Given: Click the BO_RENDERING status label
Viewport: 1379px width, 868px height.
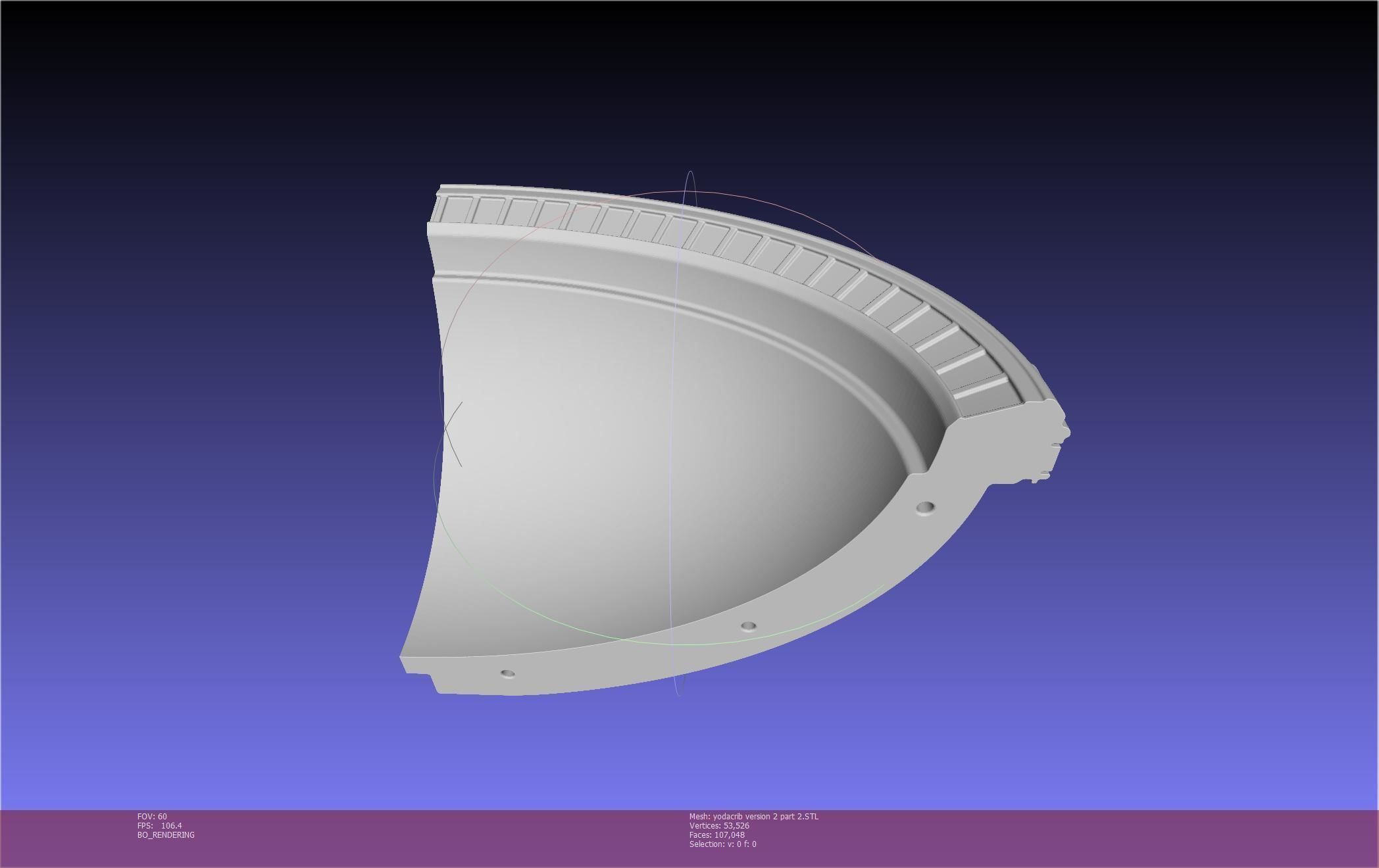Looking at the screenshot, I should tap(166, 834).
